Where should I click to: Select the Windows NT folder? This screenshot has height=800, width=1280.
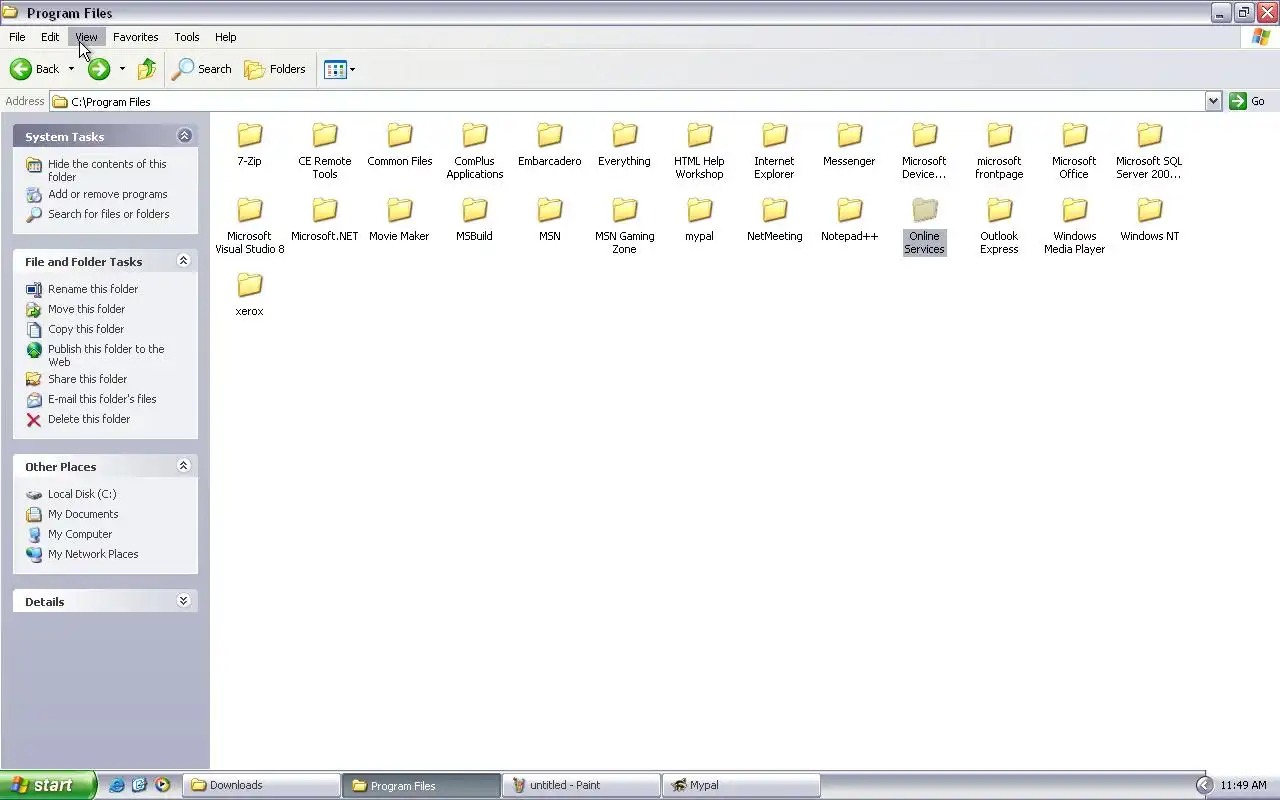pos(1150,219)
